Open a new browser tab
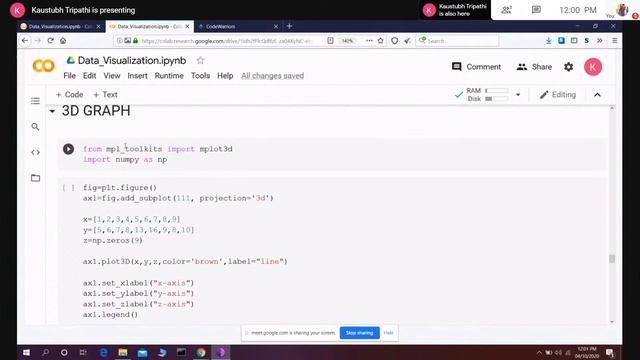Viewport: 640px width, 360px height. point(289,26)
